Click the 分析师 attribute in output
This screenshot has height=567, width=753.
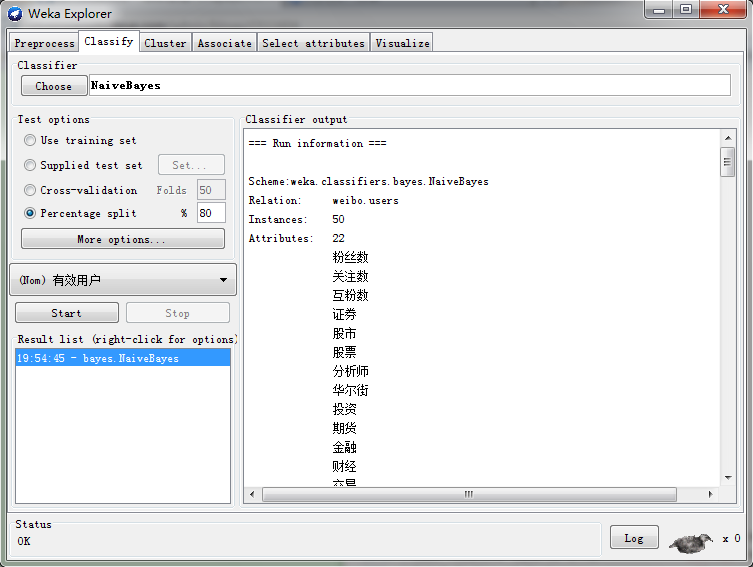[351, 371]
